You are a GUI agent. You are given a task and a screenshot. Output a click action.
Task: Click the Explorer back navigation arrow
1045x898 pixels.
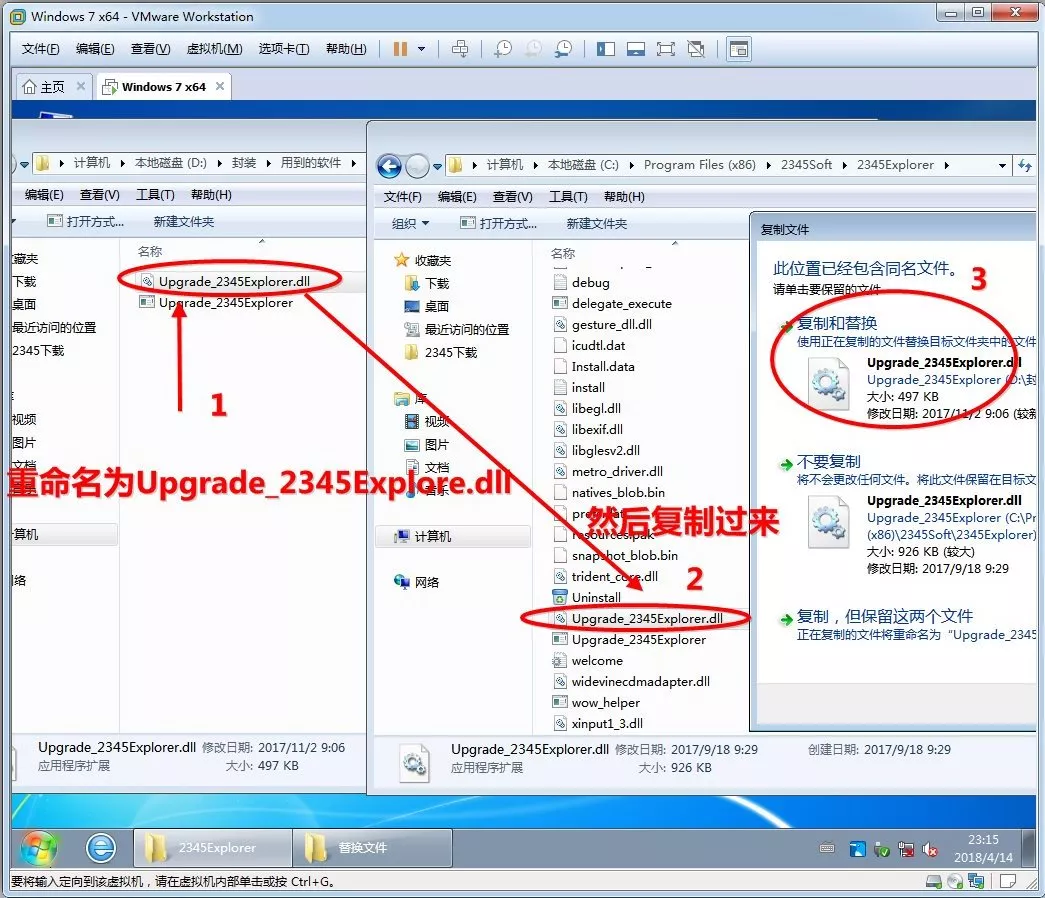click(388, 166)
